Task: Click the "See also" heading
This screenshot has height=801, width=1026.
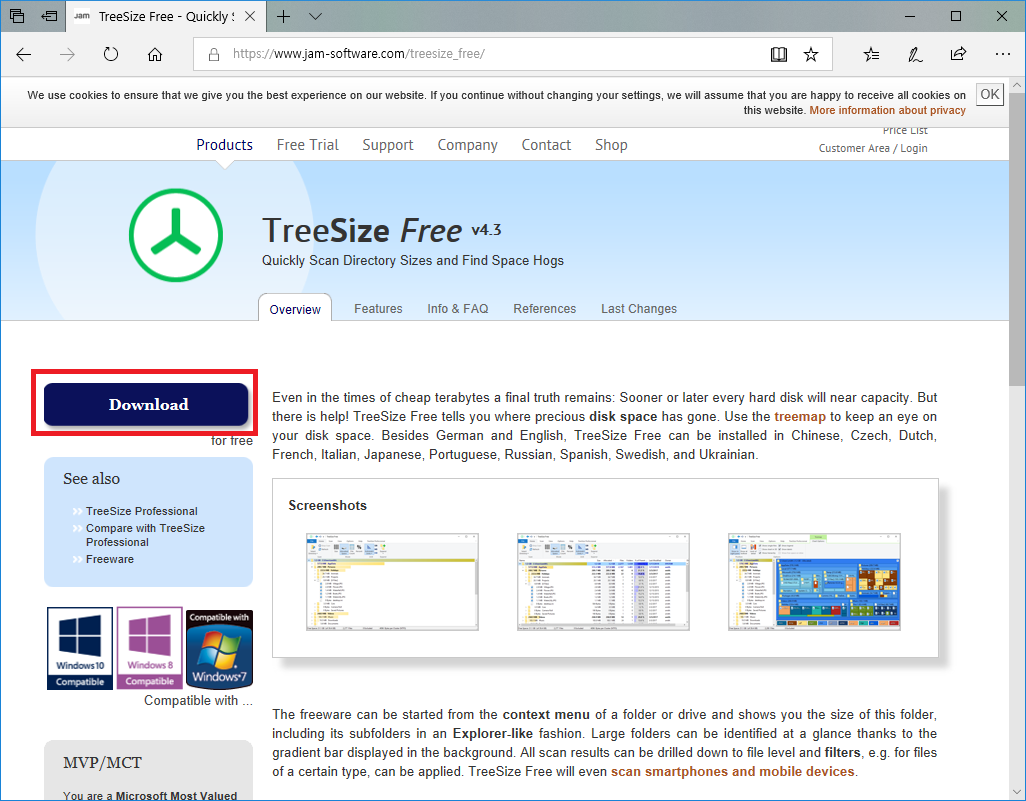Action: [92, 478]
